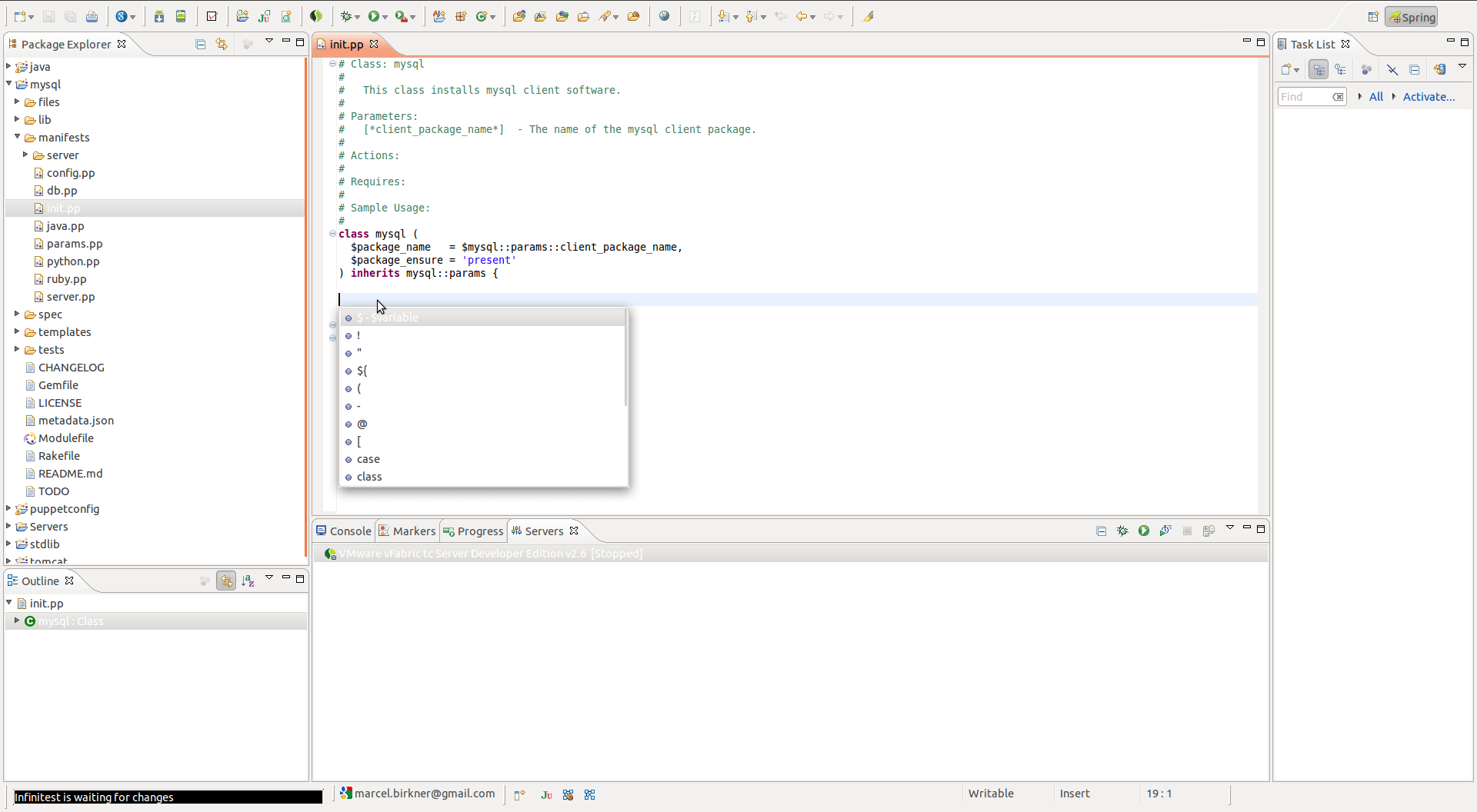Image resolution: width=1477 pixels, height=812 pixels.
Task: Click the autocomplete popup scrollbar
Action: pyautogui.click(x=625, y=358)
